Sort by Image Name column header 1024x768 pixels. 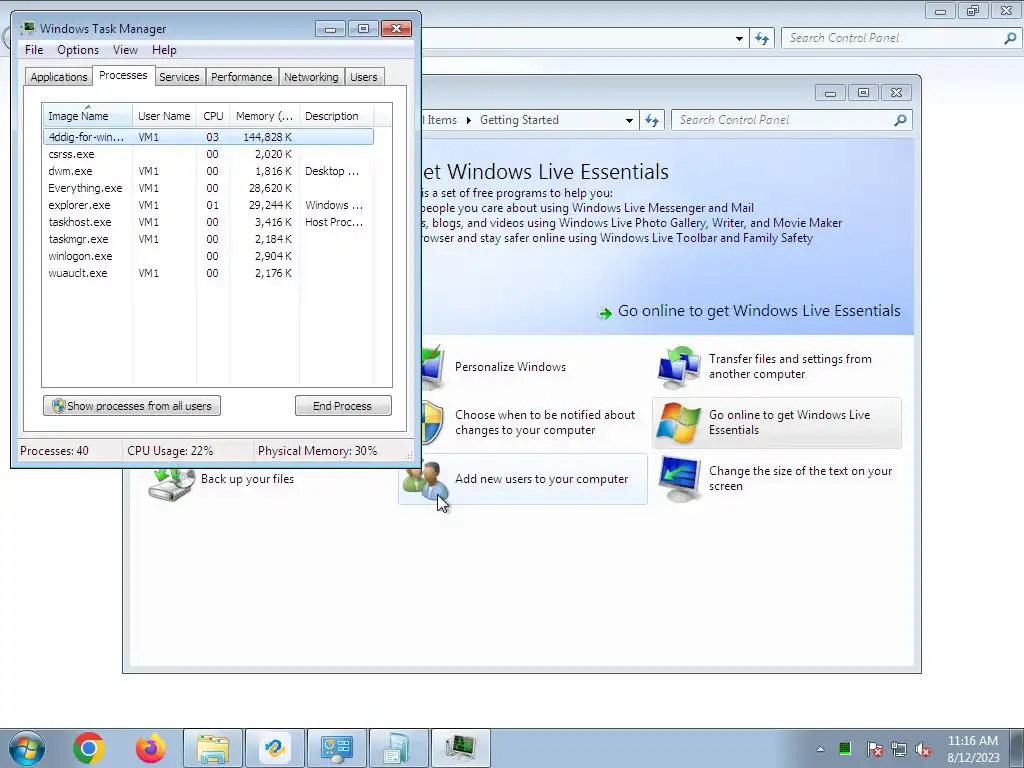(88, 116)
